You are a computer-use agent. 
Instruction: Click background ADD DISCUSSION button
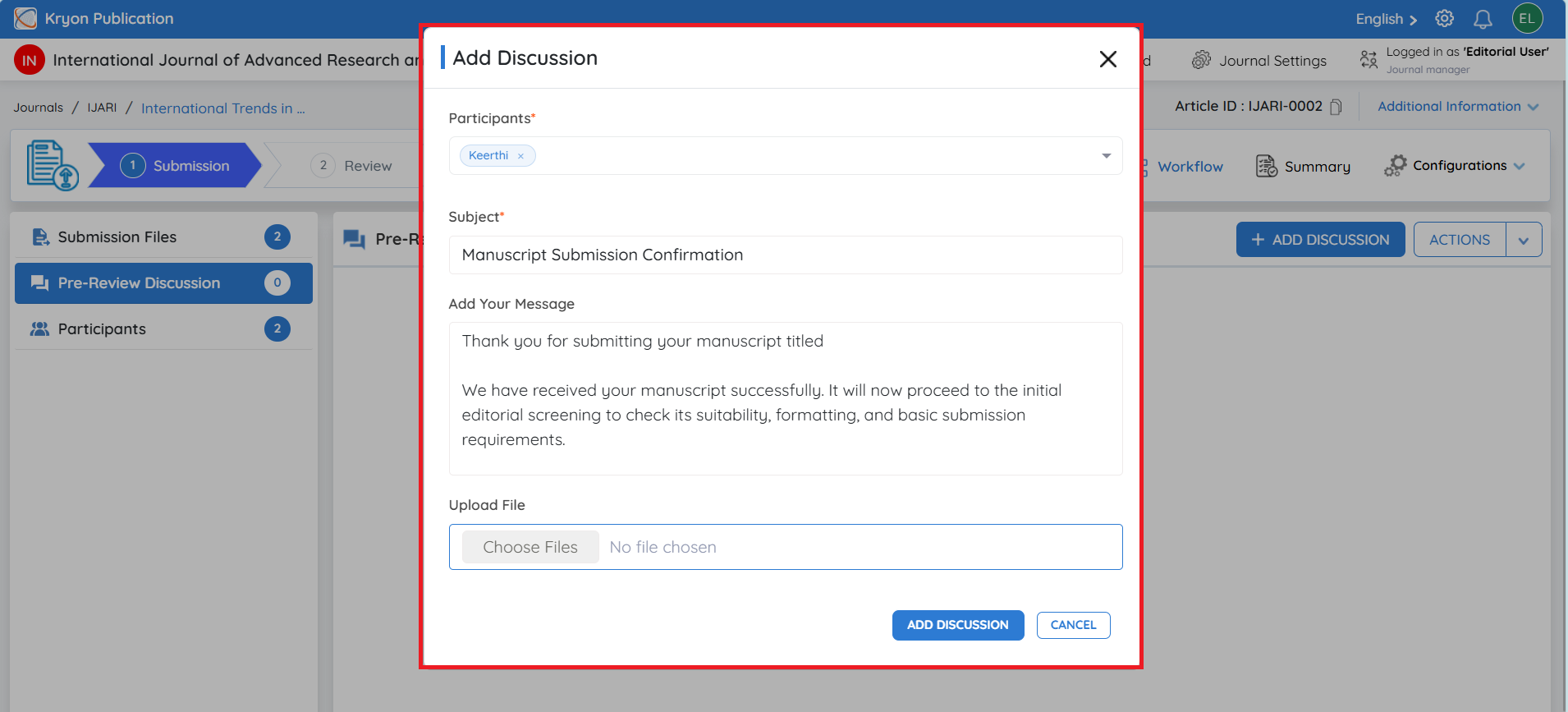point(1320,240)
